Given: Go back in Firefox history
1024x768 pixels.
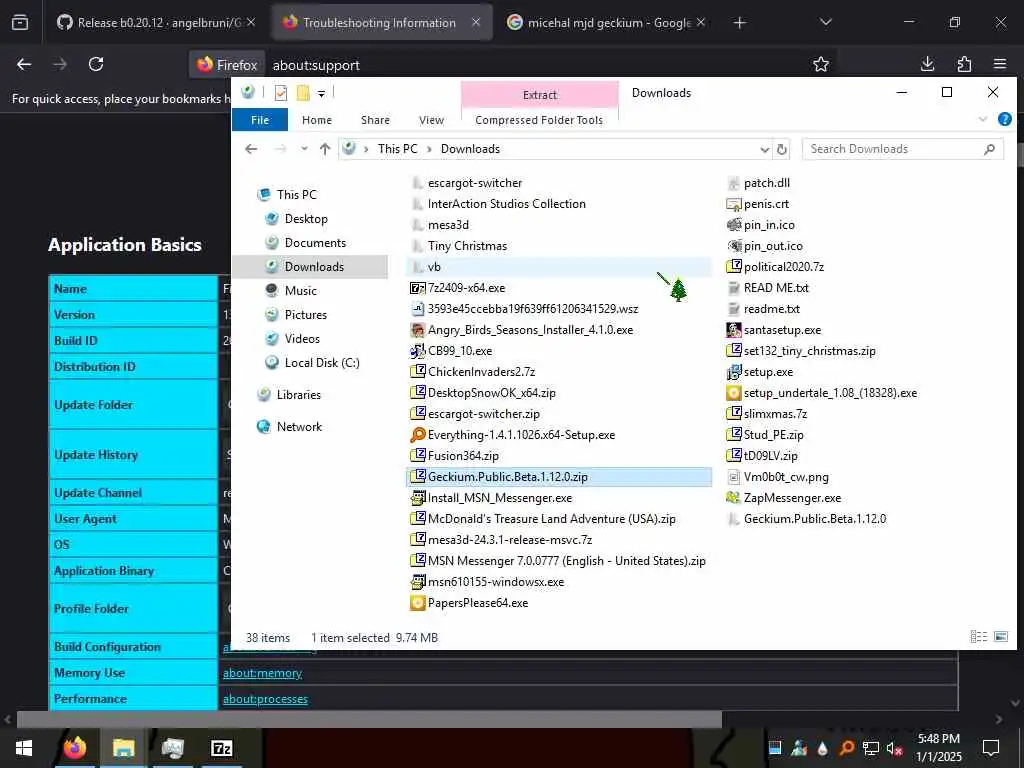Looking at the screenshot, I should click(x=24, y=64).
